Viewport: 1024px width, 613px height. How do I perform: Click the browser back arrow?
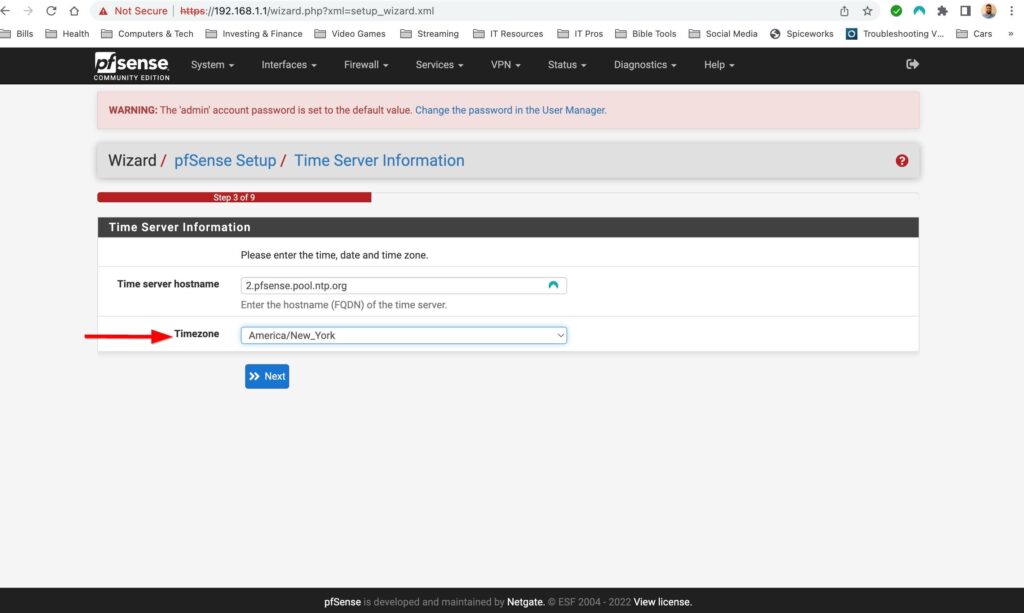pos(6,11)
